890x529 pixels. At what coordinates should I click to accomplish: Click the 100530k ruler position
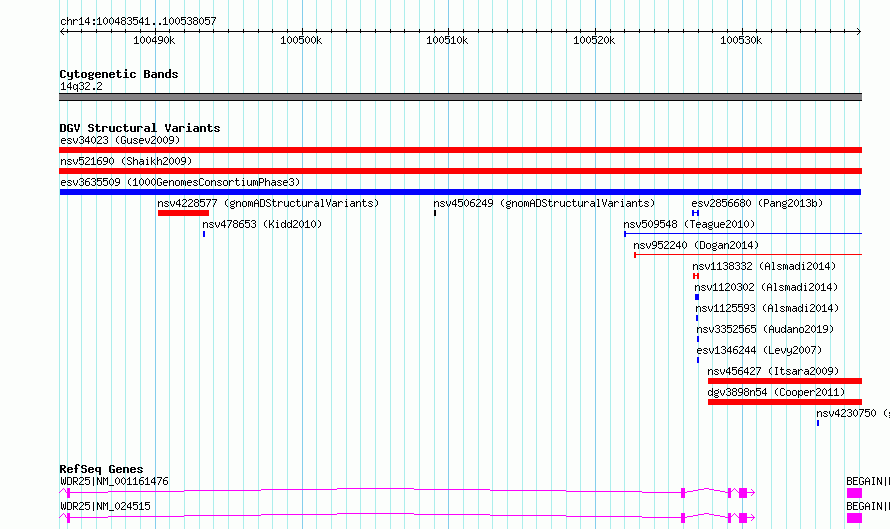[741, 40]
